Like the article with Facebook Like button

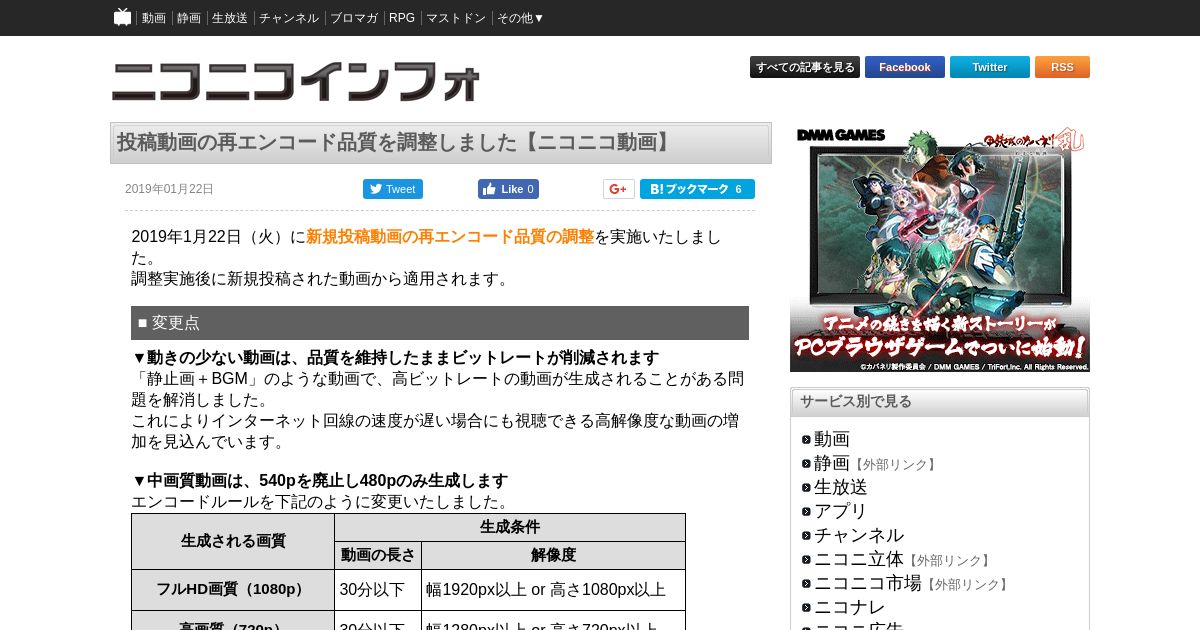click(508, 189)
